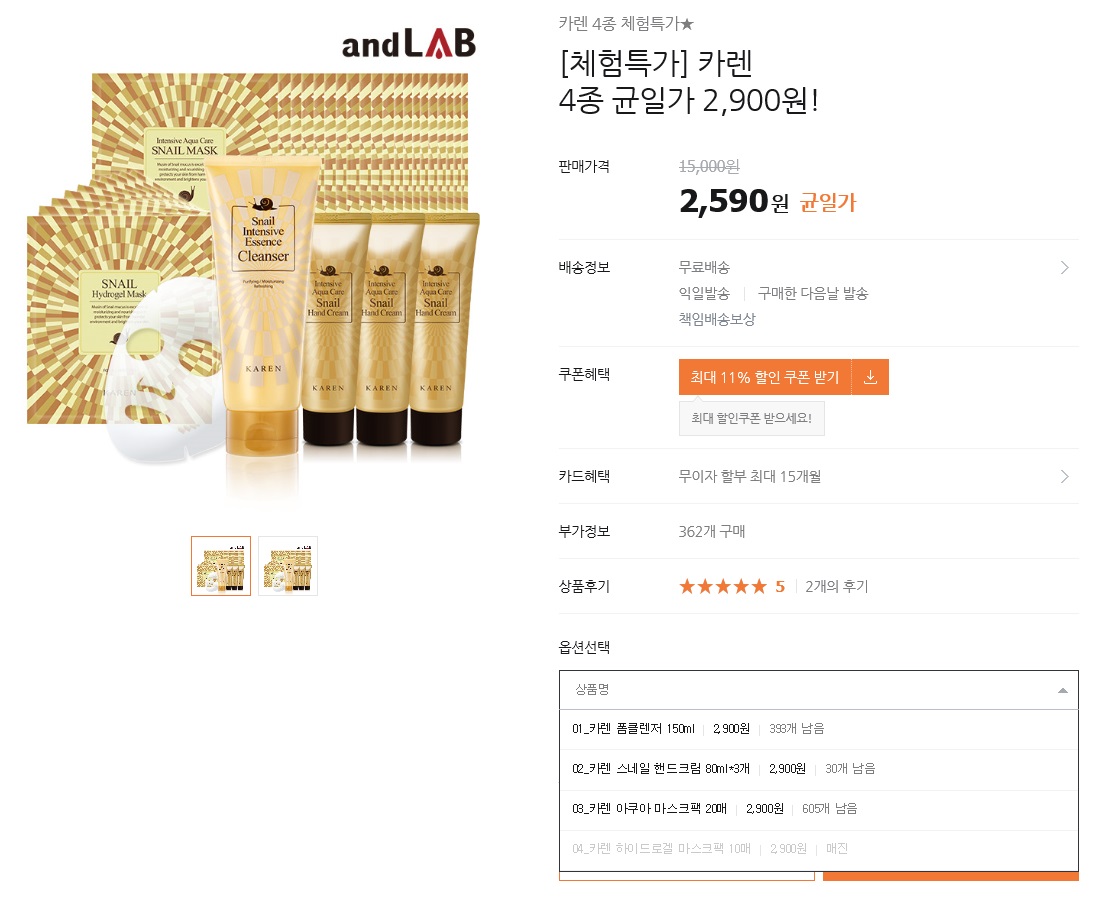Click the main product image
1094x897 pixels.
254,269
